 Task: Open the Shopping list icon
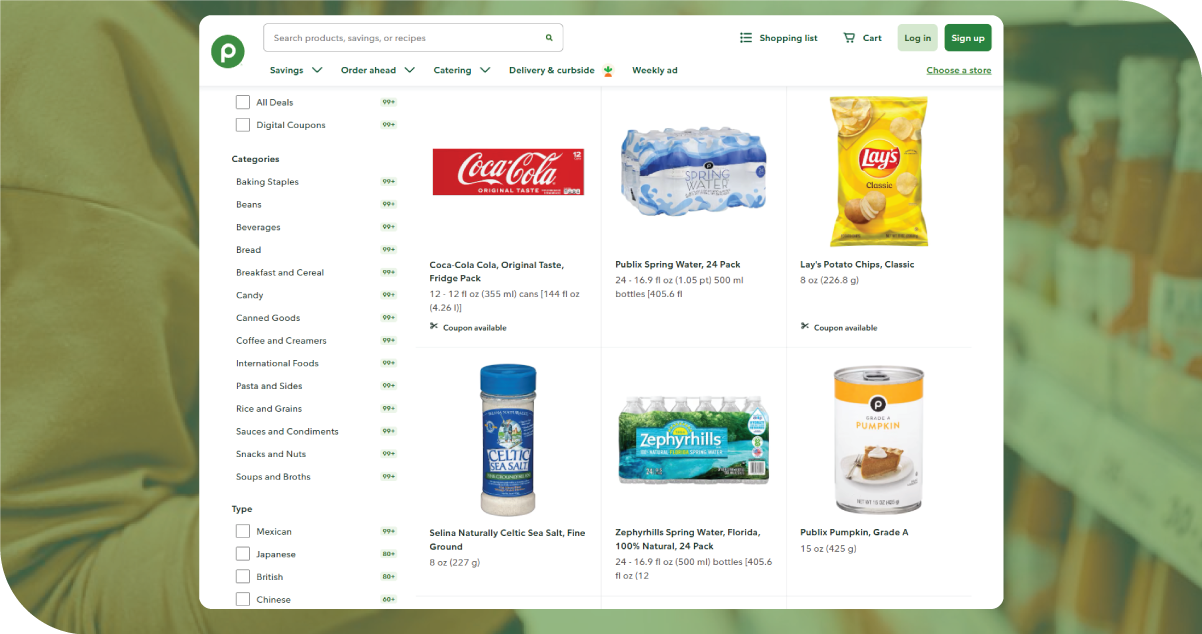pyautogui.click(x=746, y=38)
